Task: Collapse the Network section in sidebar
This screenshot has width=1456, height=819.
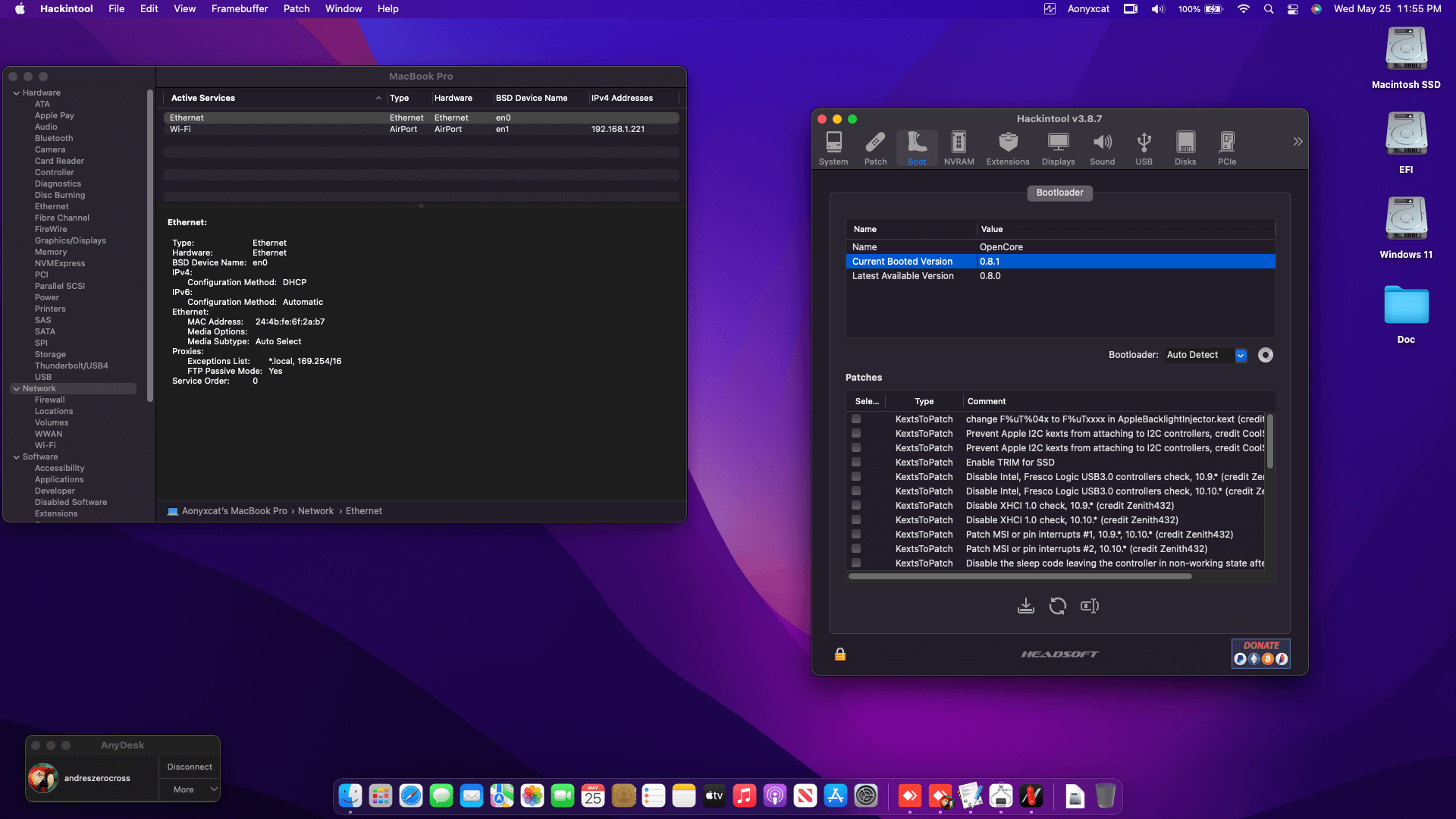Action: pyautogui.click(x=16, y=388)
